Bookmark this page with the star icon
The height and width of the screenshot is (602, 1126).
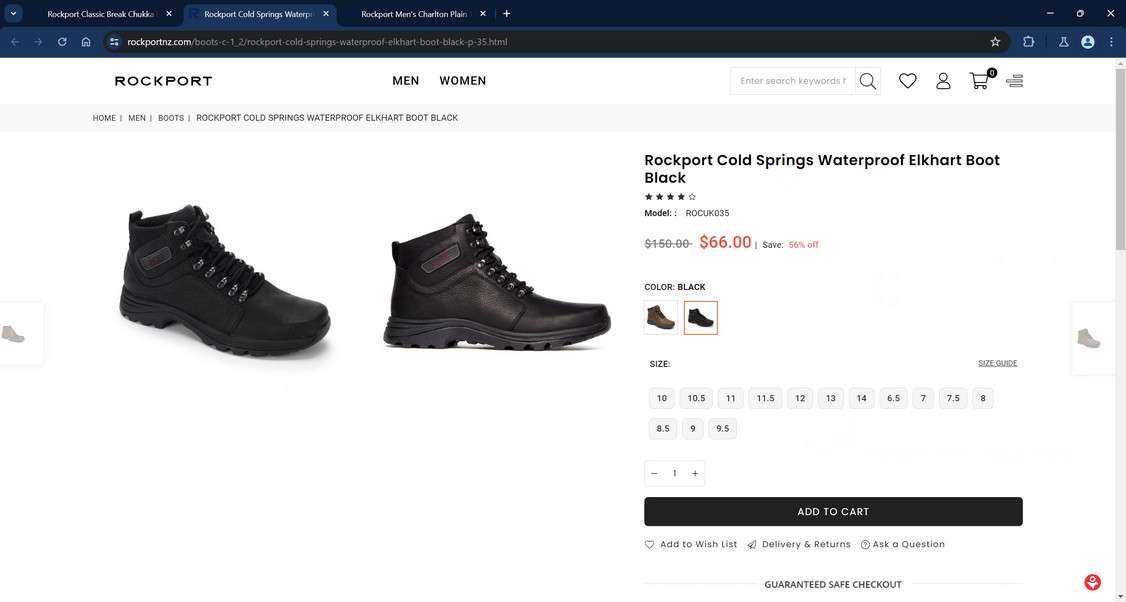[995, 42]
